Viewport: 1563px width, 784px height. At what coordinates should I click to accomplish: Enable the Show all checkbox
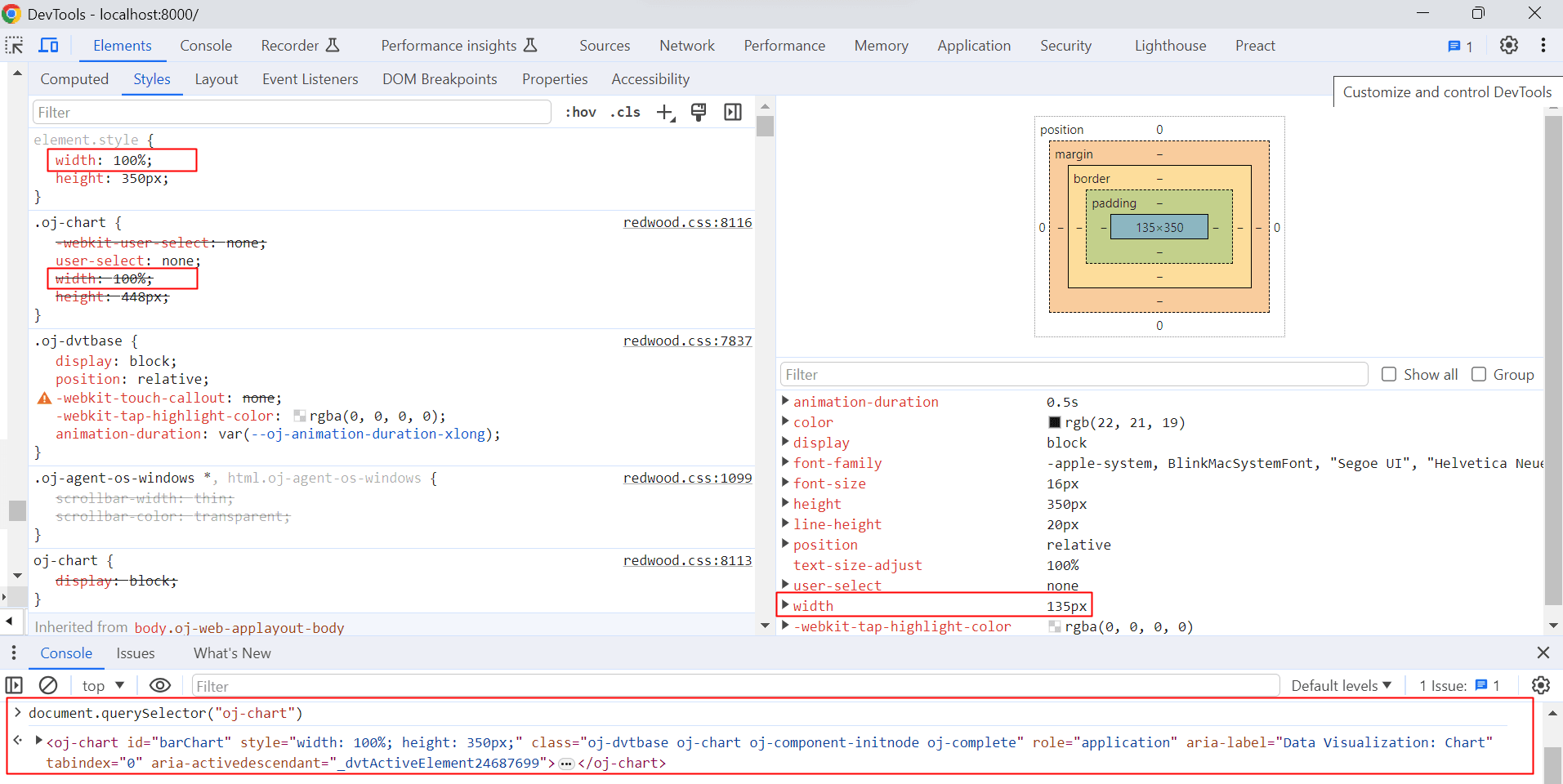(x=1389, y=374)
